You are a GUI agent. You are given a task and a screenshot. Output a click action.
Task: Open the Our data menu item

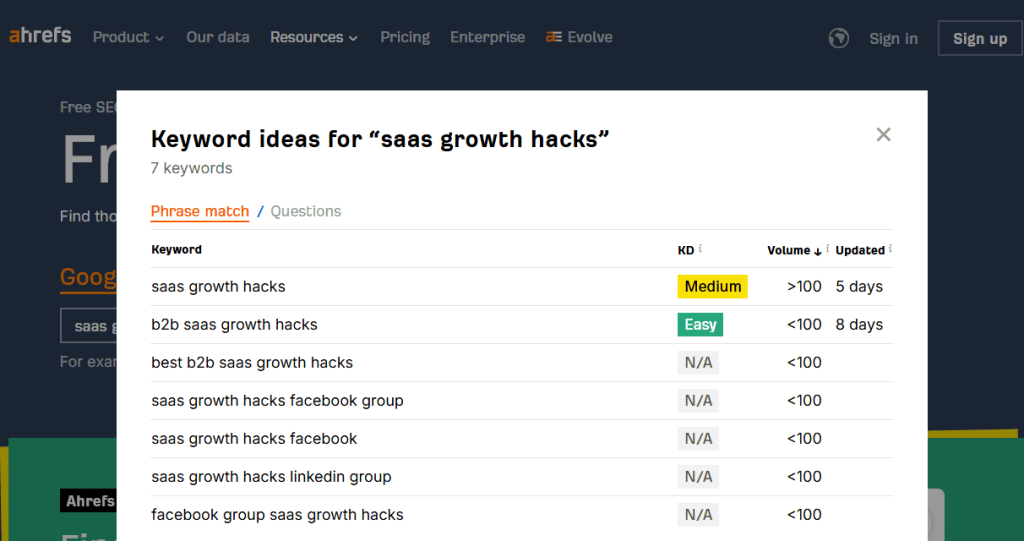(x=218, y=37)
